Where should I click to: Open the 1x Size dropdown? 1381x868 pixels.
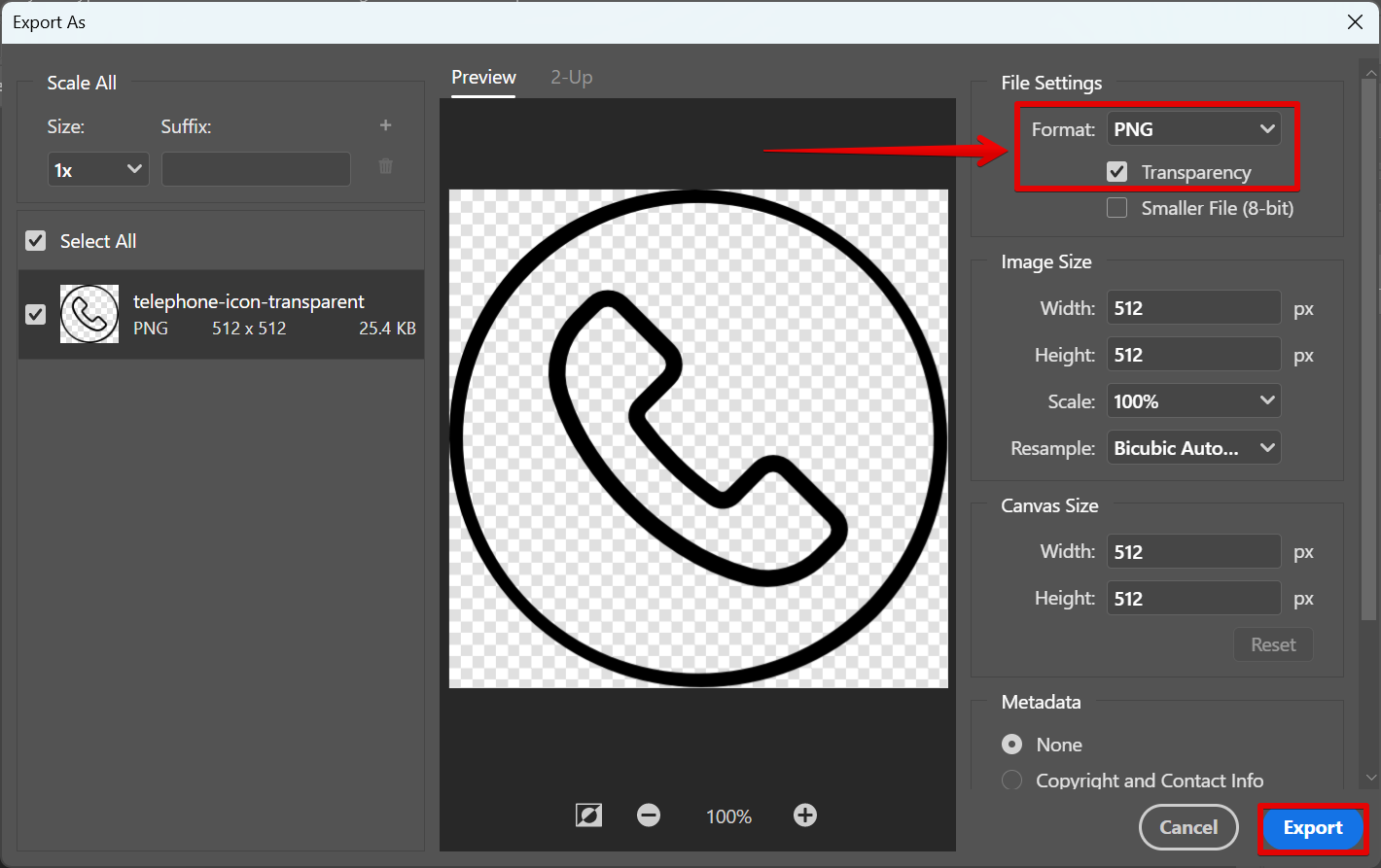click(x=97, y=170)
